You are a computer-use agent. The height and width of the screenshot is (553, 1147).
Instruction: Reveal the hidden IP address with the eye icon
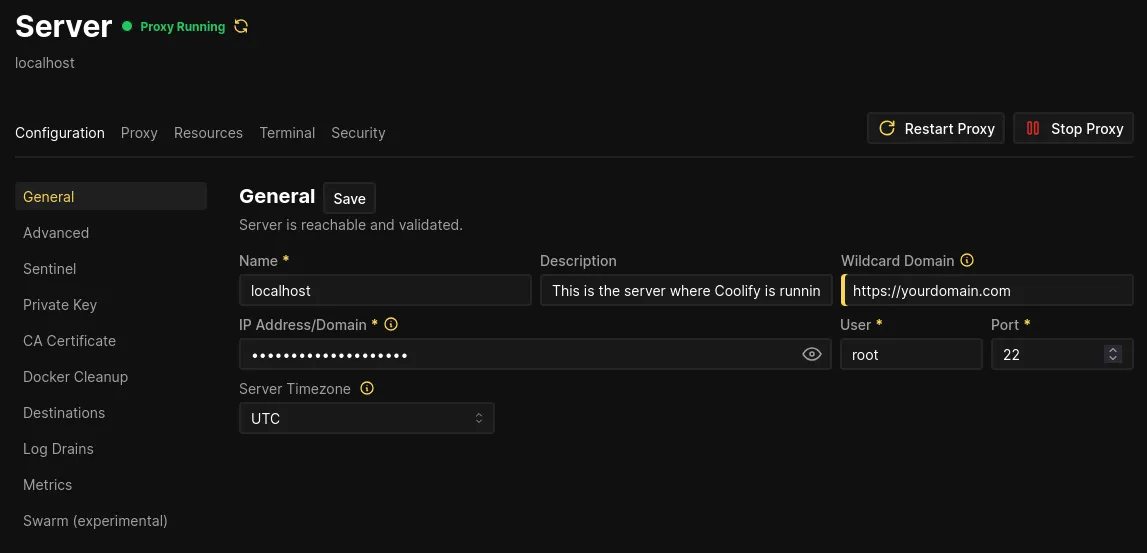click(x=811, y=355)
